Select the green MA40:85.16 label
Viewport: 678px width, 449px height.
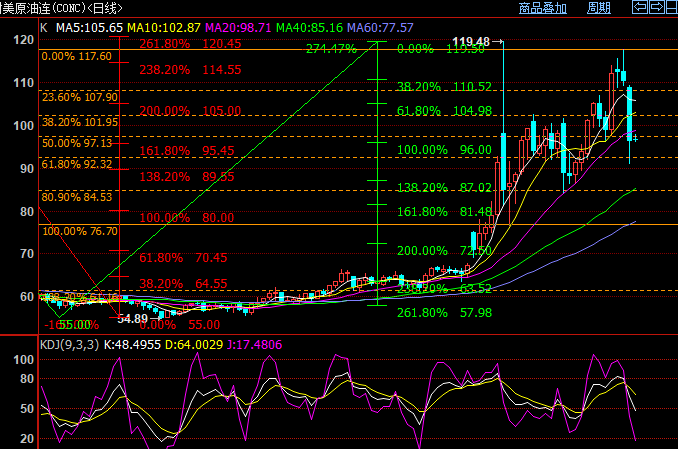(309, 28)
